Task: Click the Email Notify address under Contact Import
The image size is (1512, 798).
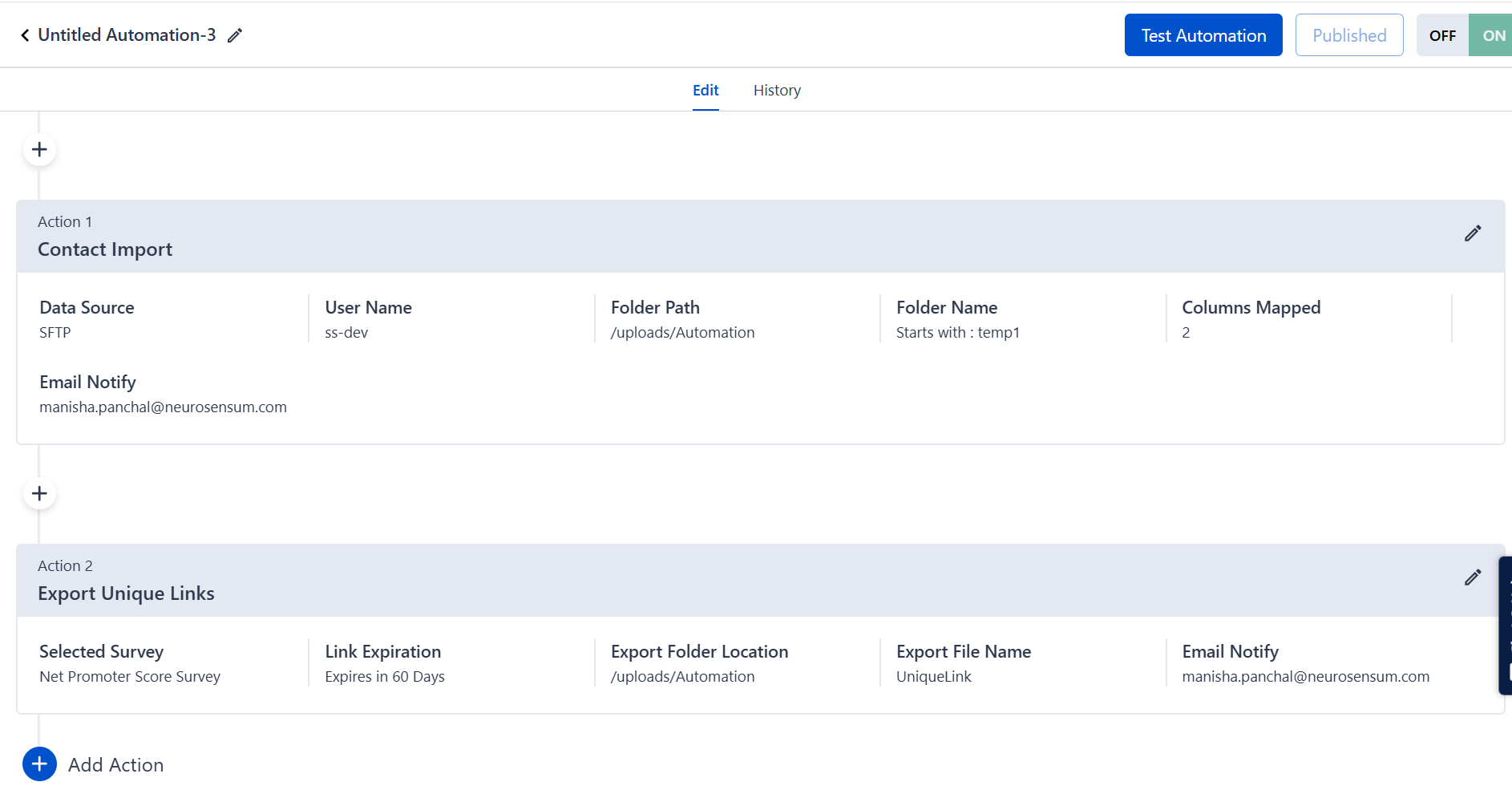Action: pyautogui.click(x=163, y=407)
